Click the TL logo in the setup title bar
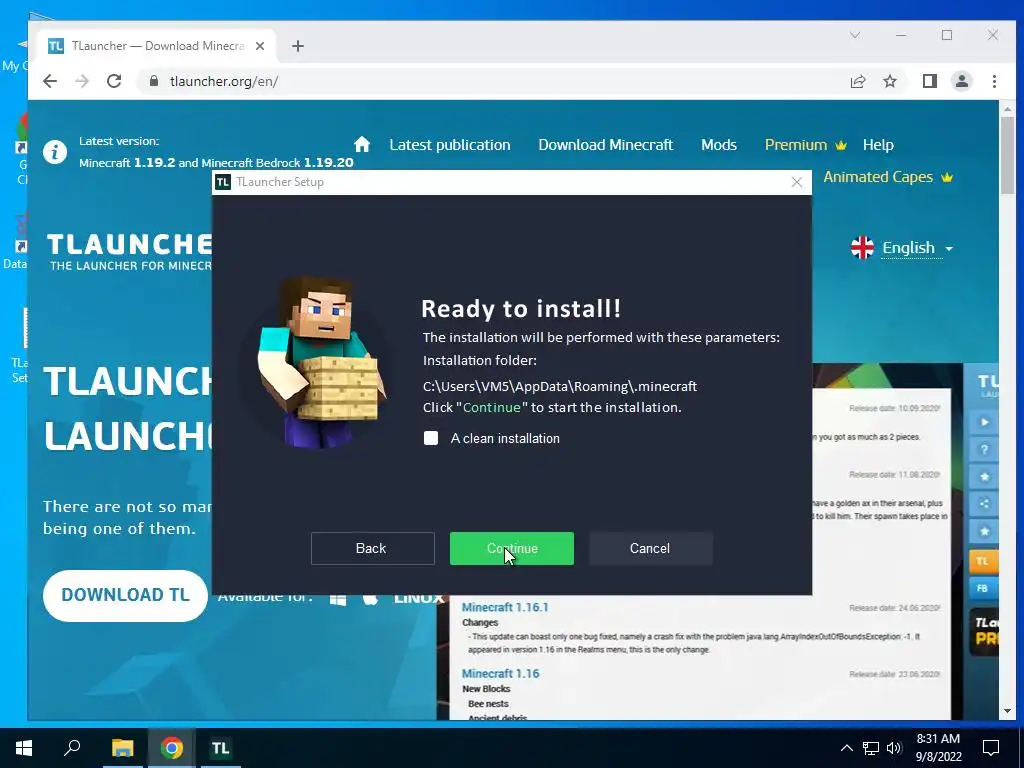 [223, 182]
